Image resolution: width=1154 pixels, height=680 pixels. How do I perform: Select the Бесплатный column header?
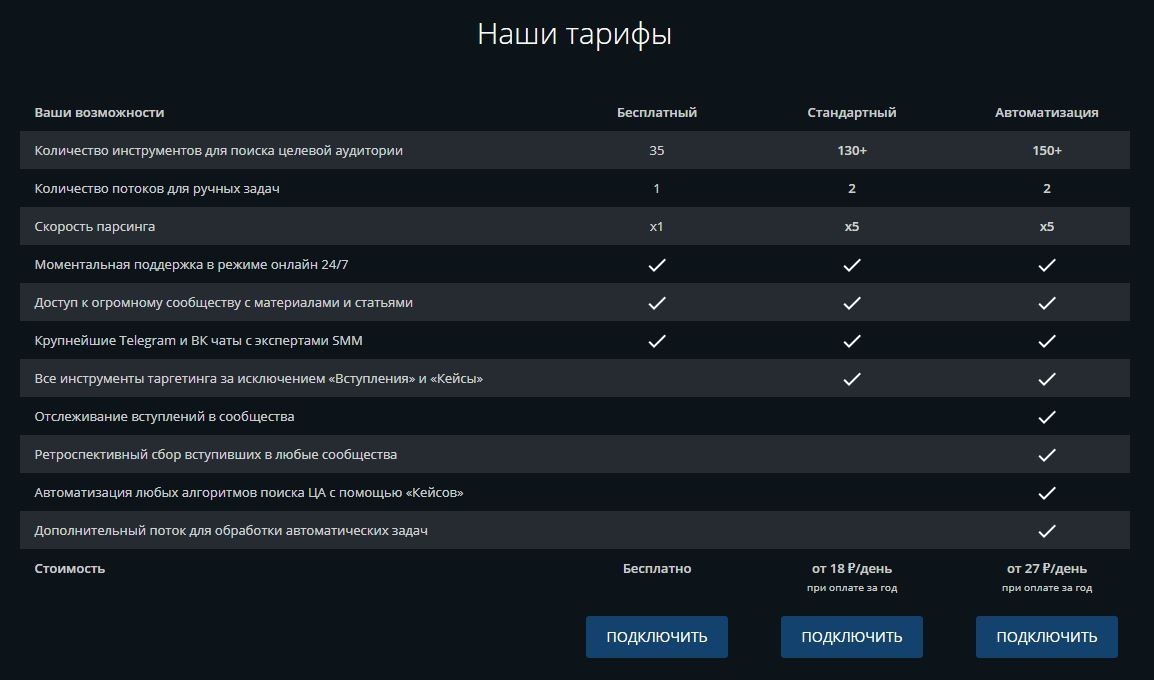(x=656, y=113)
